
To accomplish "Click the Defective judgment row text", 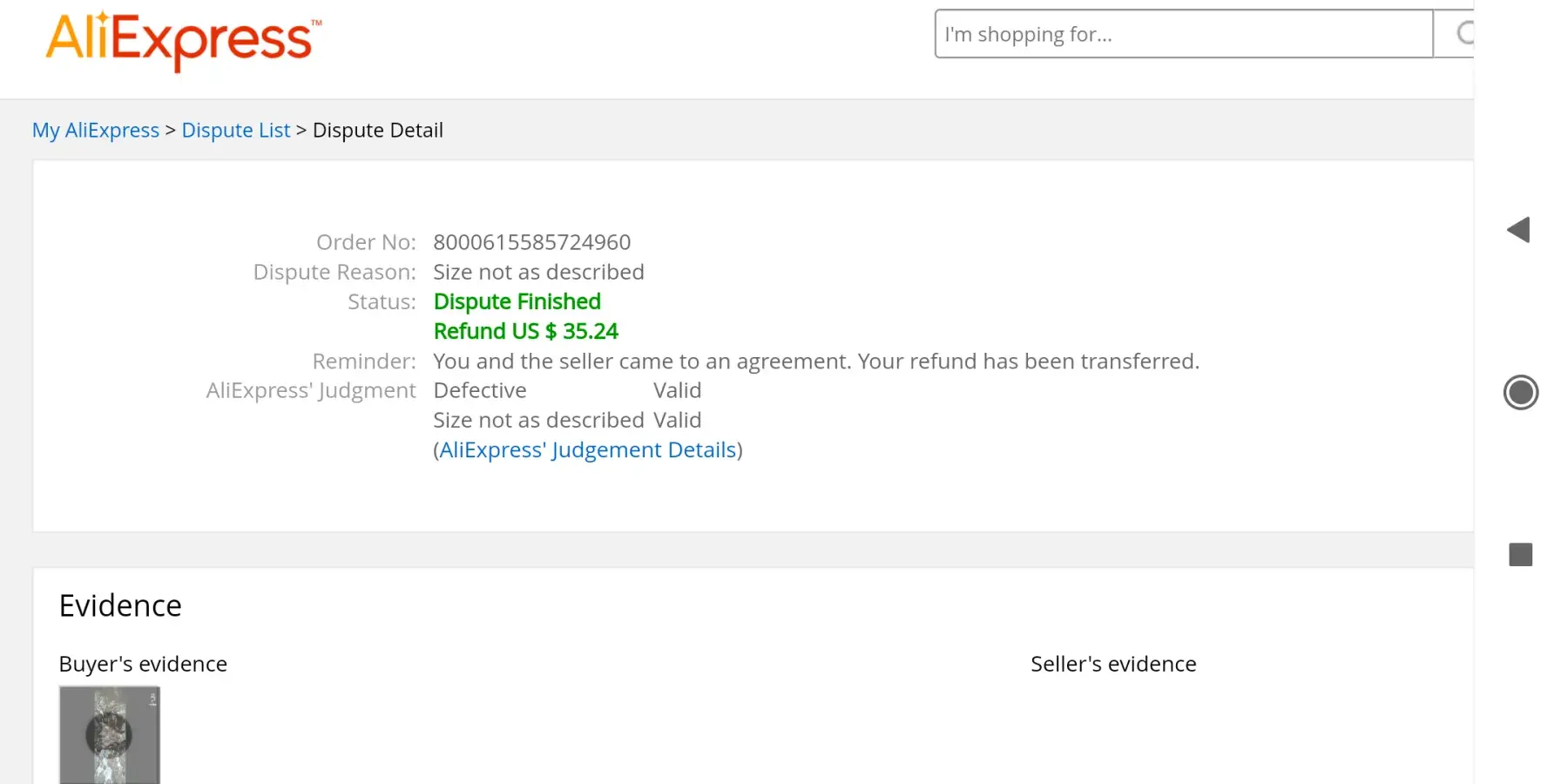I will coord(480,391).
